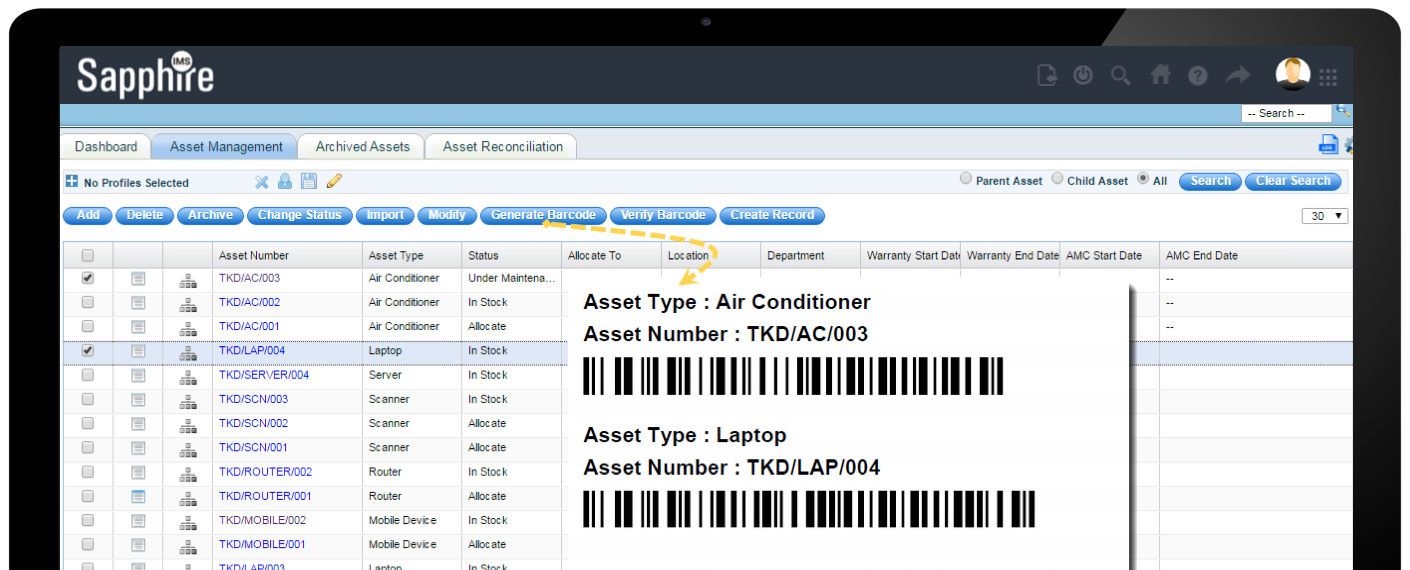Click the forward share arrow icon
1410x570 pixels.
click(x=1238, y=75)
